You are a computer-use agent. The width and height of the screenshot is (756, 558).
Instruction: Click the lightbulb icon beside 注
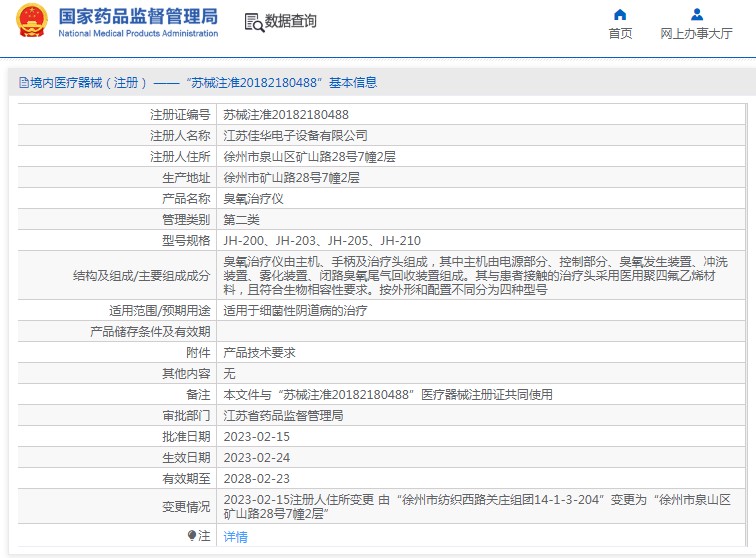192,535
